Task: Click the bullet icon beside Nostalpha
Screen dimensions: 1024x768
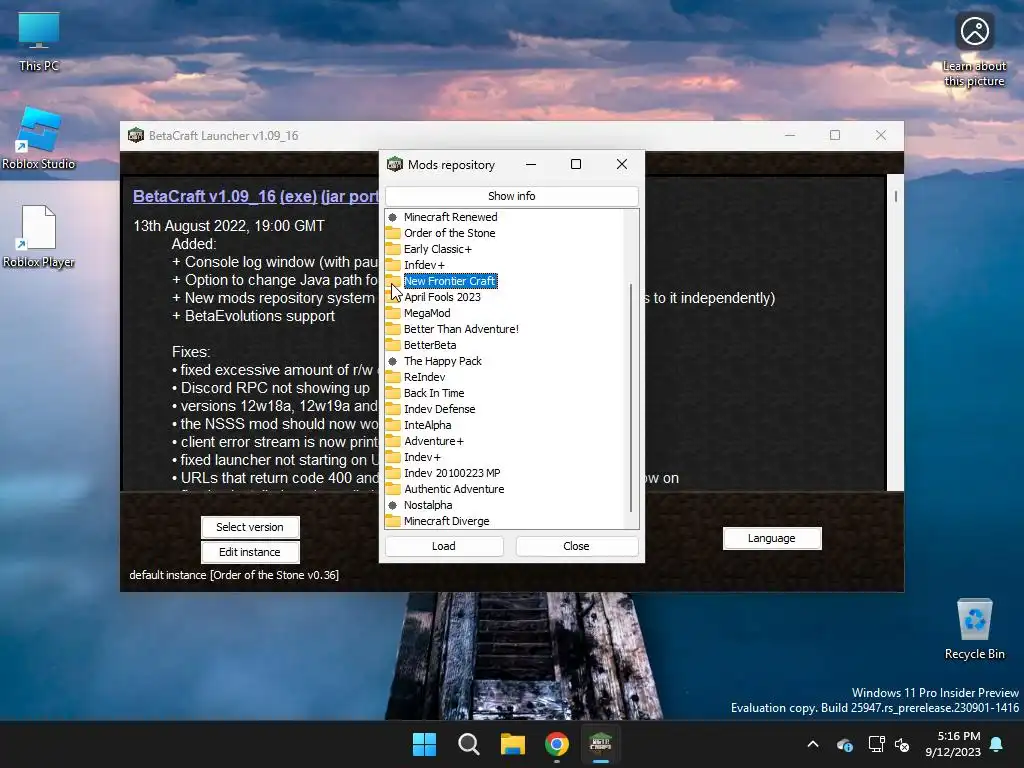Action: click(392, 505)
